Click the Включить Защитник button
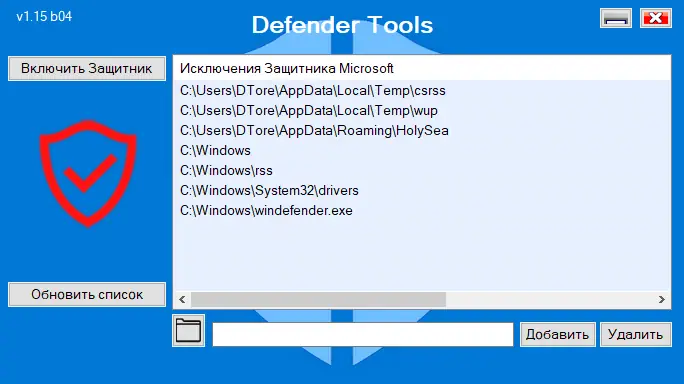The image size is (684, 384). 87,69
